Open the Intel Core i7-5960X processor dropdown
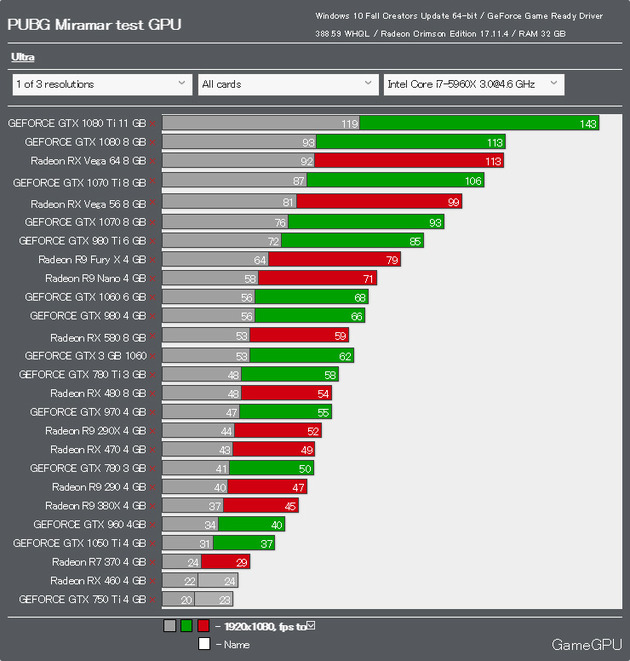The height and width of the screenshot is (661, 630). point(474,84)
